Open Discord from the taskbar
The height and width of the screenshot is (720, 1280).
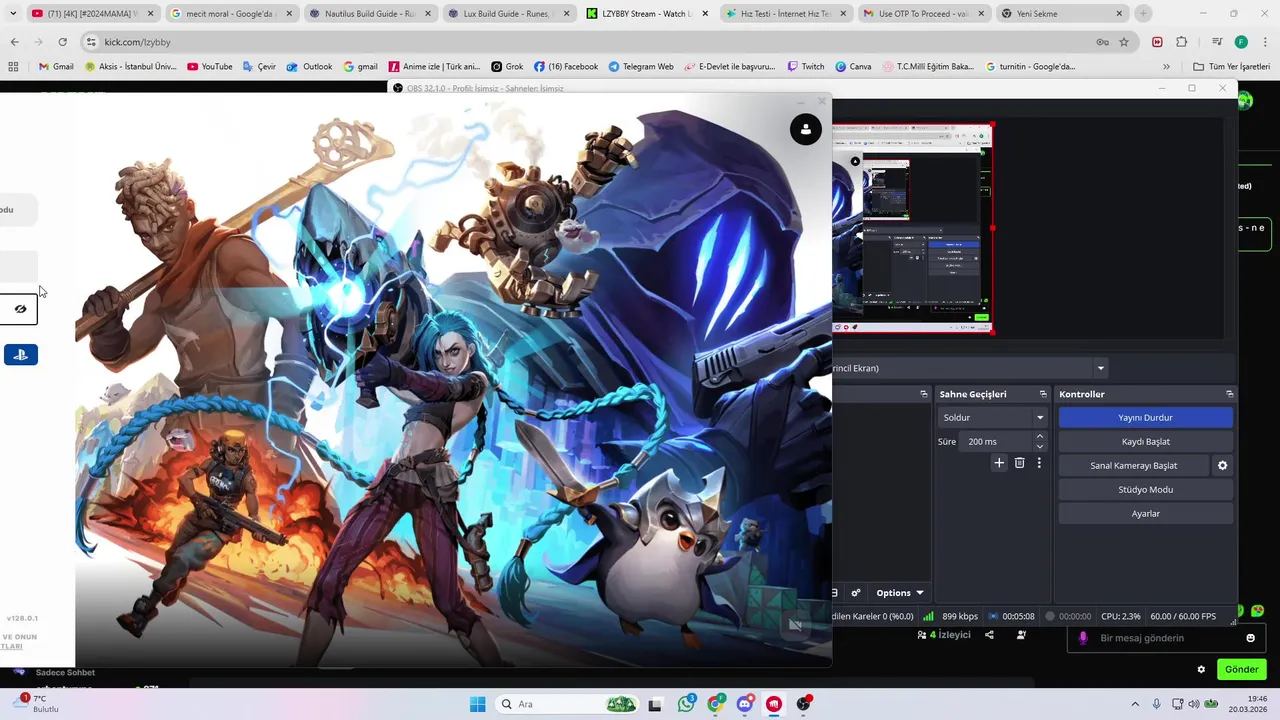click(744, 704)
